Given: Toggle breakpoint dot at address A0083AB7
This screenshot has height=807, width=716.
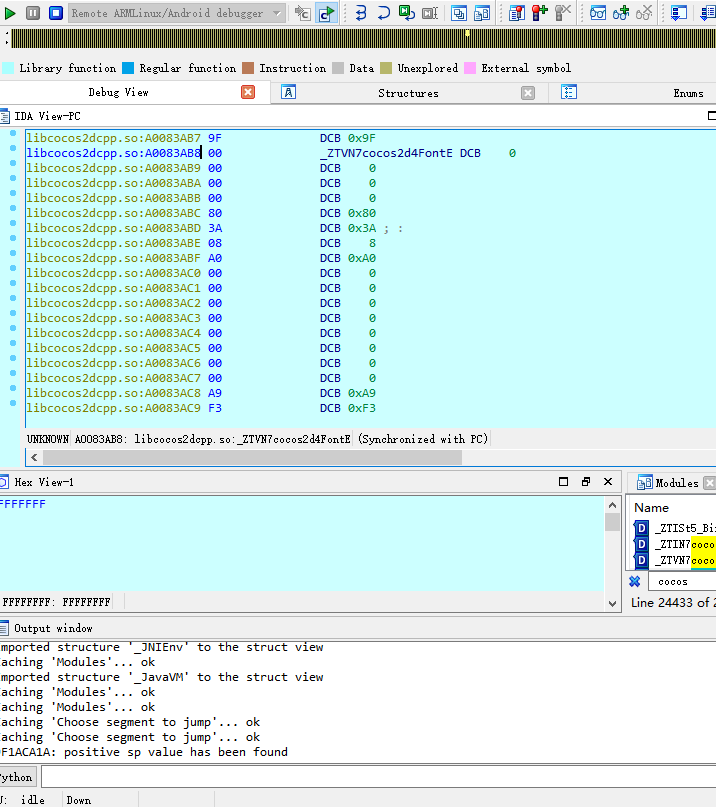Looking at the screenshot, I should click(x=13, y=133).
